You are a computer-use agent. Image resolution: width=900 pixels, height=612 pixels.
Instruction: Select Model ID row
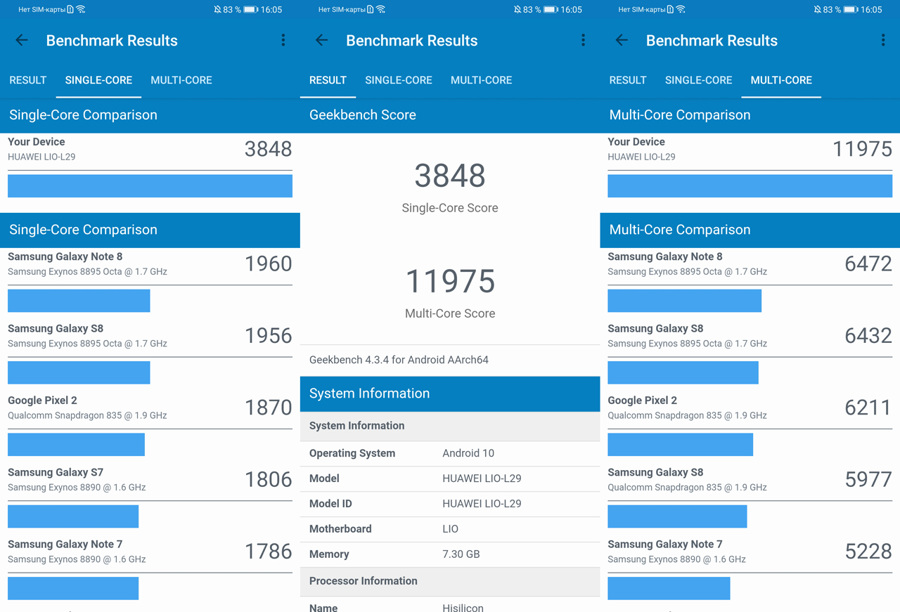tap(450, 503)
